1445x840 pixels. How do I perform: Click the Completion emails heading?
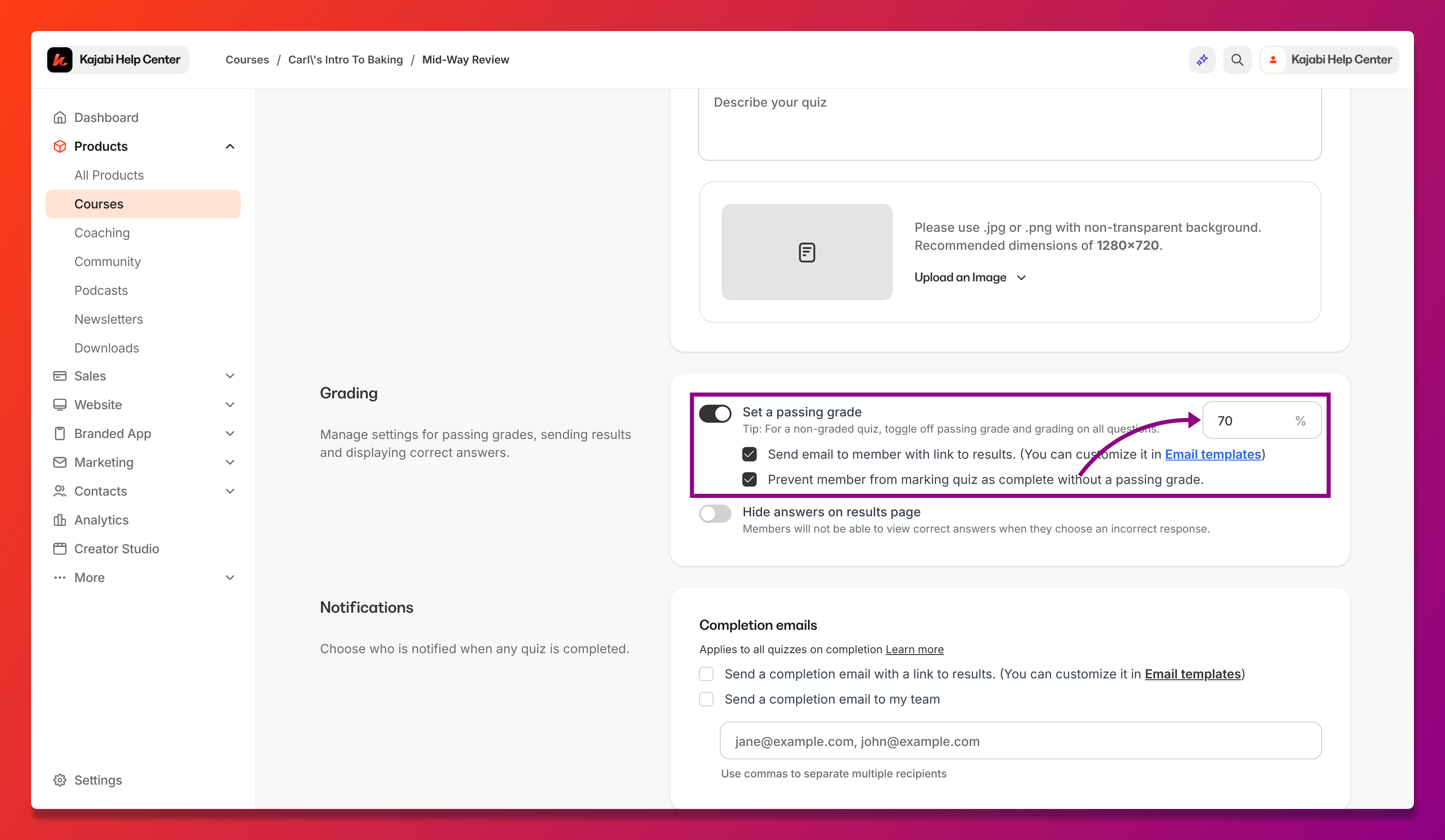(758, 625)
